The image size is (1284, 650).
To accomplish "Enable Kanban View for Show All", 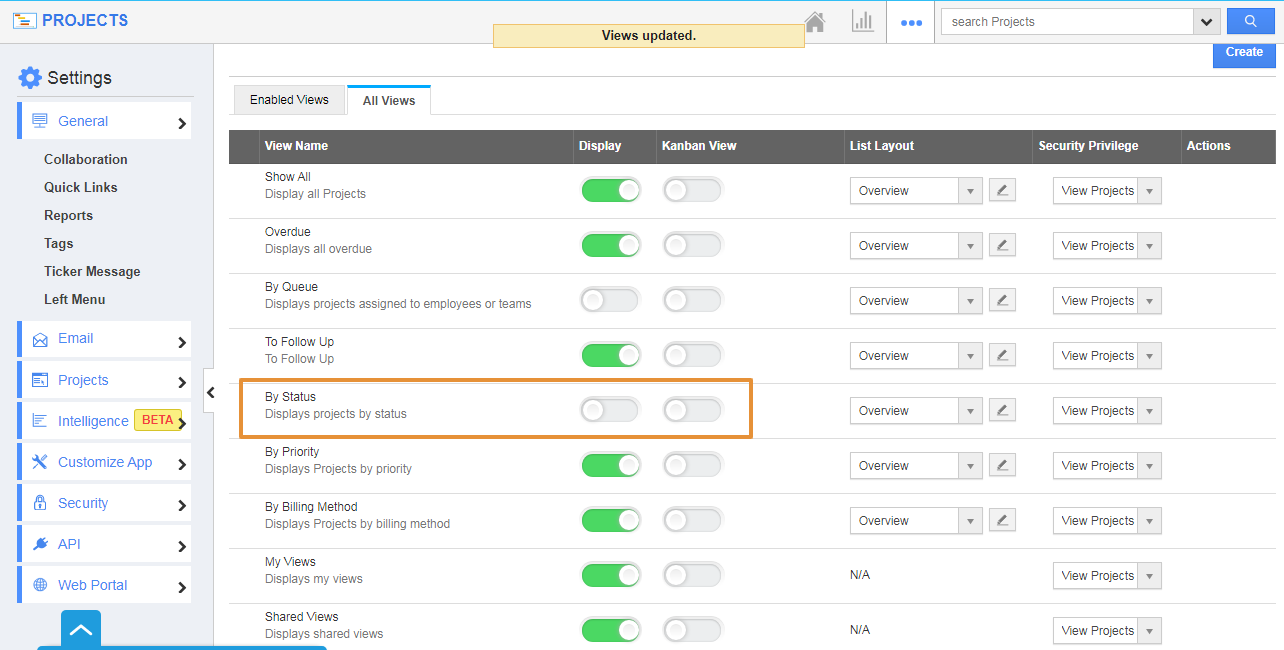I will (692, 190).
